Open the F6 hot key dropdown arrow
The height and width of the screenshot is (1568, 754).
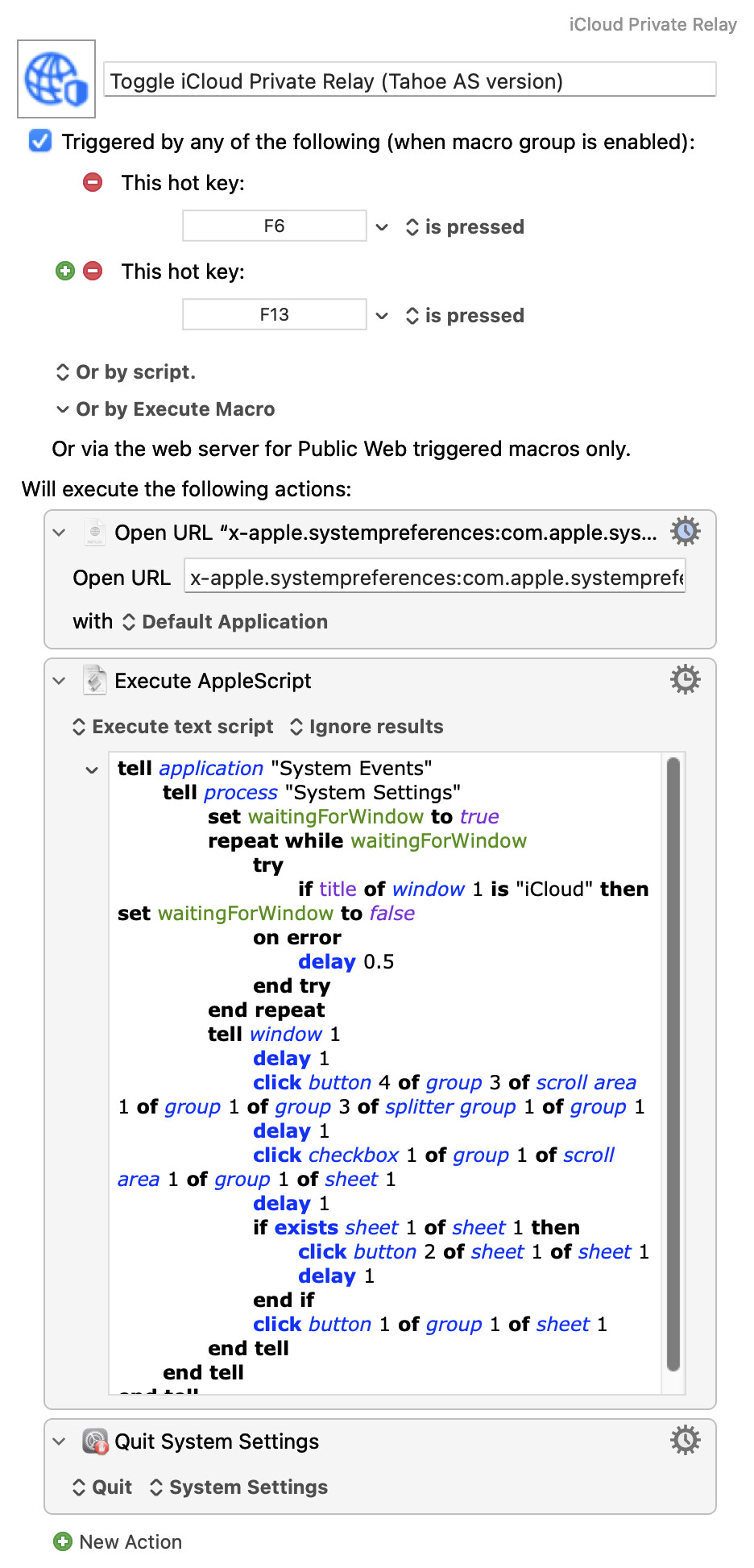pos(382,227)
